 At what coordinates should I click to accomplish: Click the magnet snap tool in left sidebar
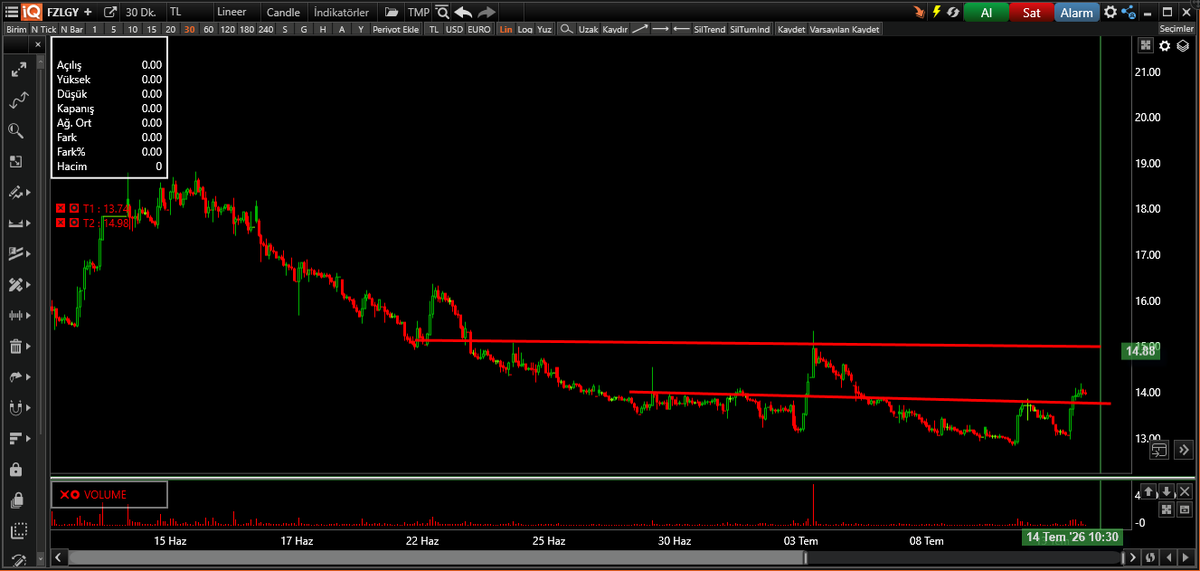[x=16, y=407]
